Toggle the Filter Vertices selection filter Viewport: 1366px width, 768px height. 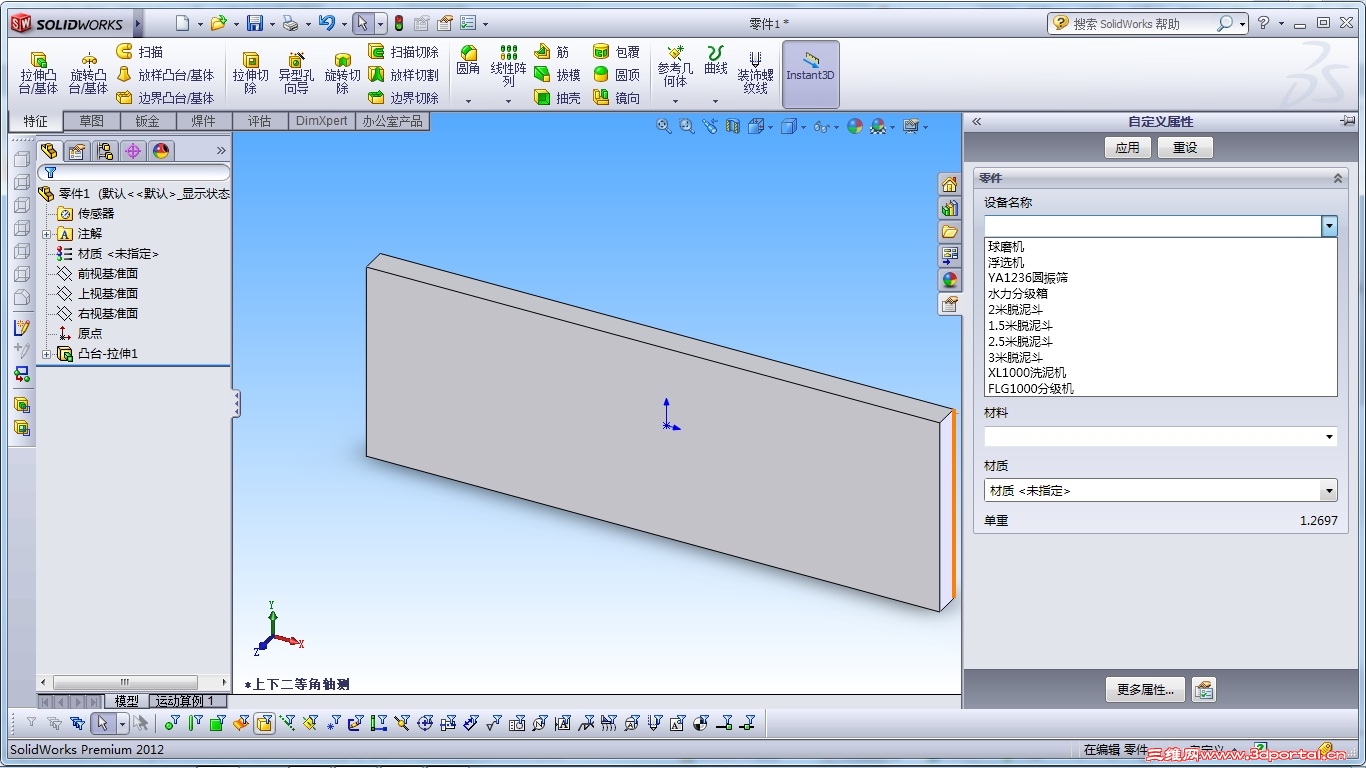click(x=172, y=723)
